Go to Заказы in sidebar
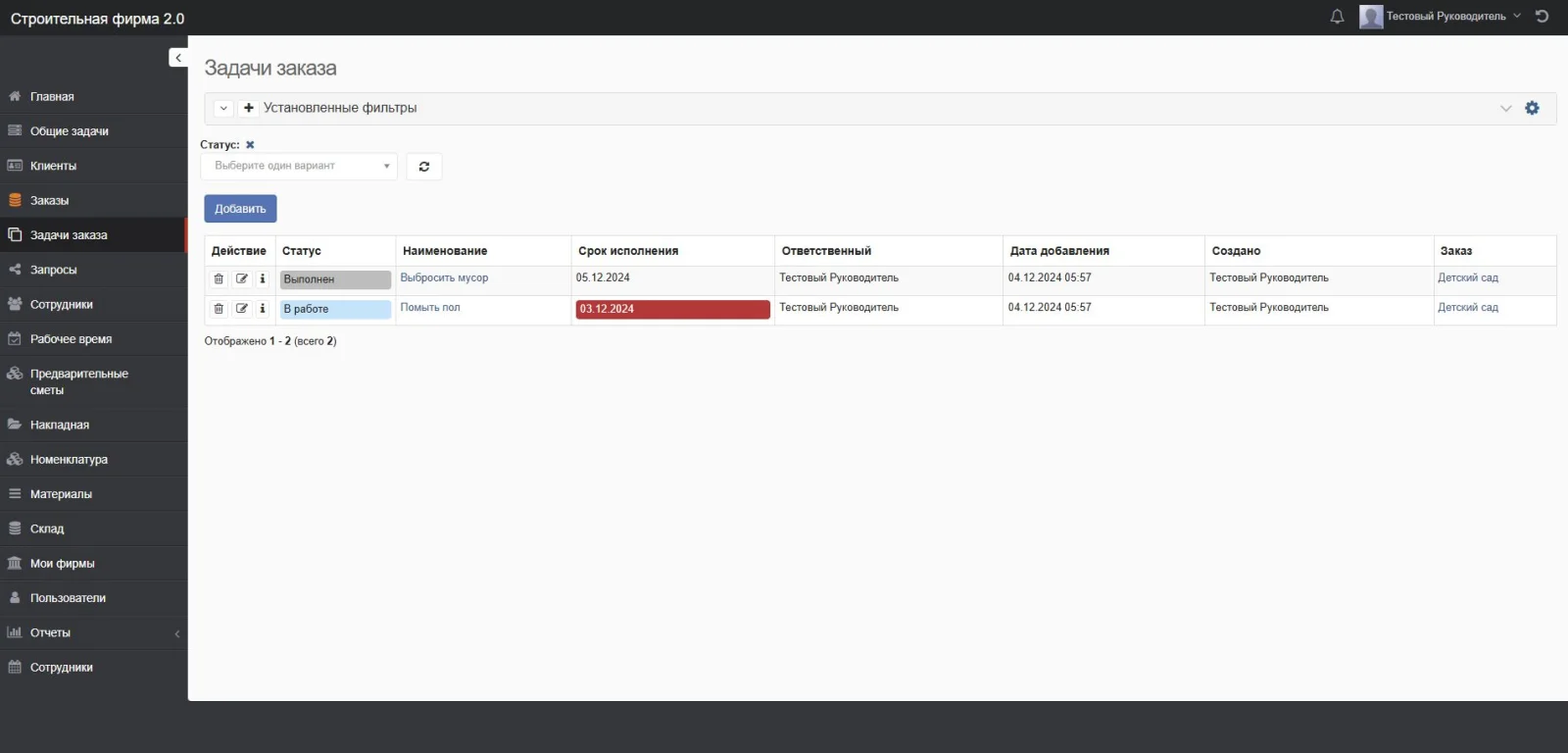 (x=49, y=201)
